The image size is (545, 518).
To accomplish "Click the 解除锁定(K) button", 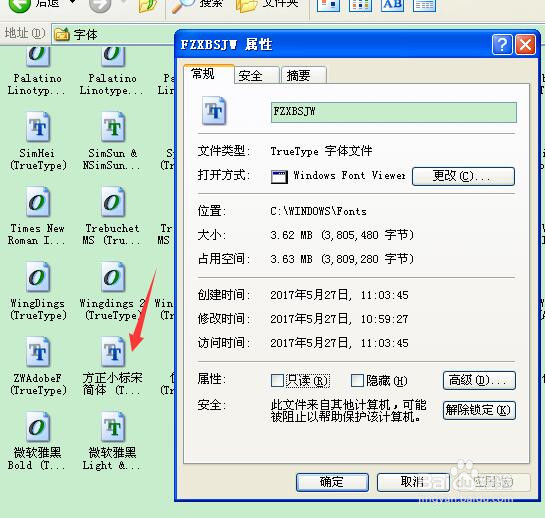I will (479, 410).
